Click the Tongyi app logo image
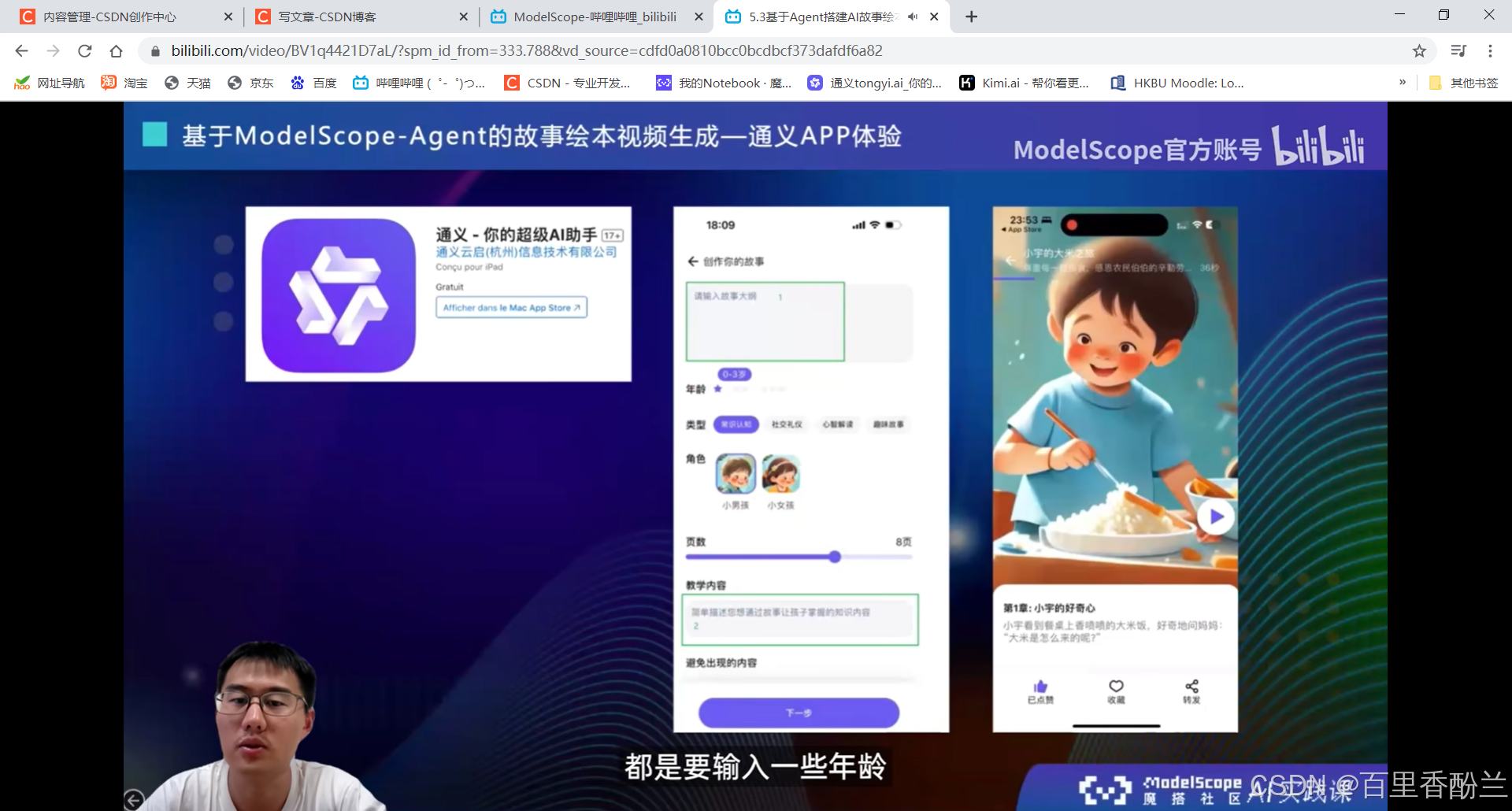 339,295
